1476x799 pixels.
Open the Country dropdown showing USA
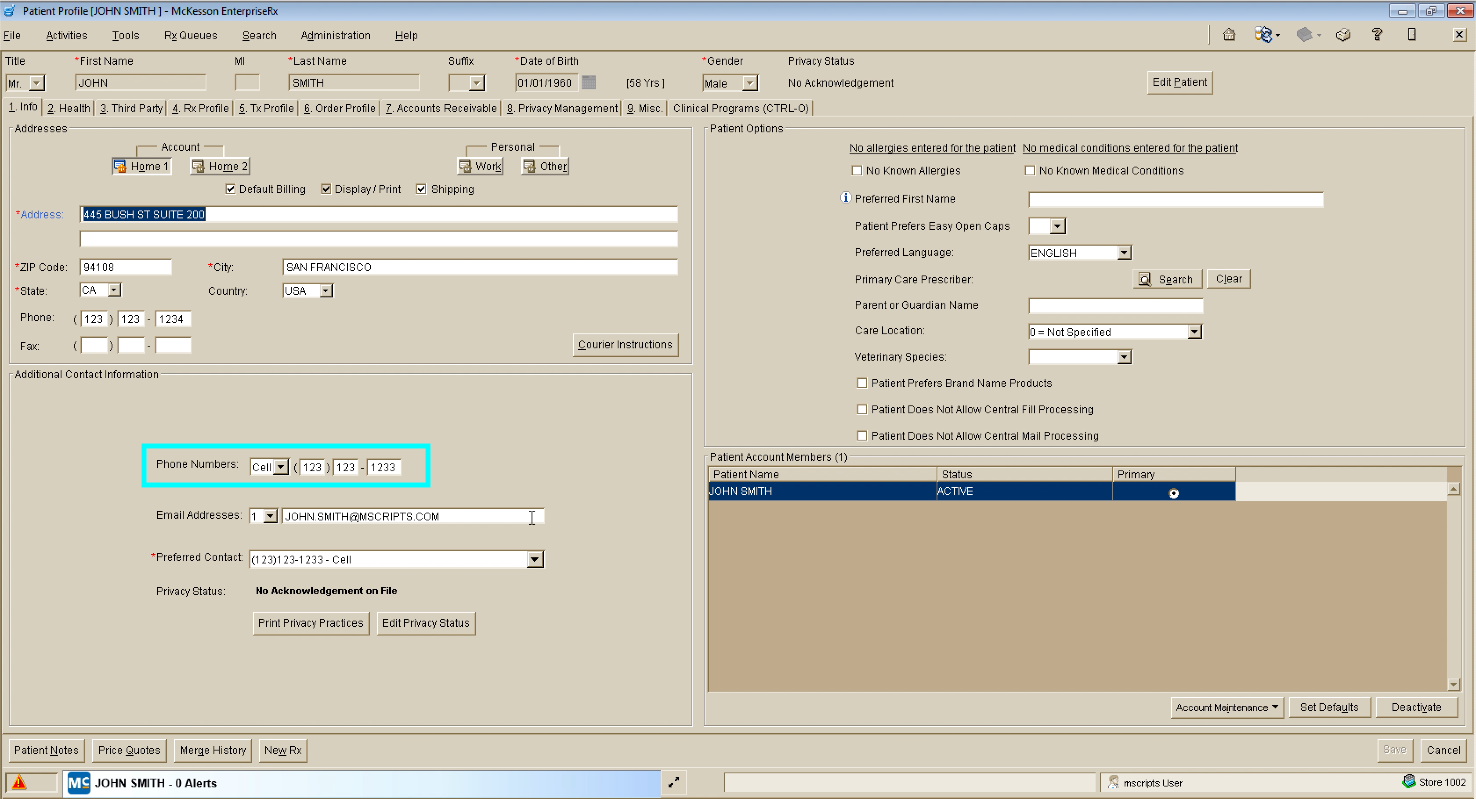tap(326, 290)
